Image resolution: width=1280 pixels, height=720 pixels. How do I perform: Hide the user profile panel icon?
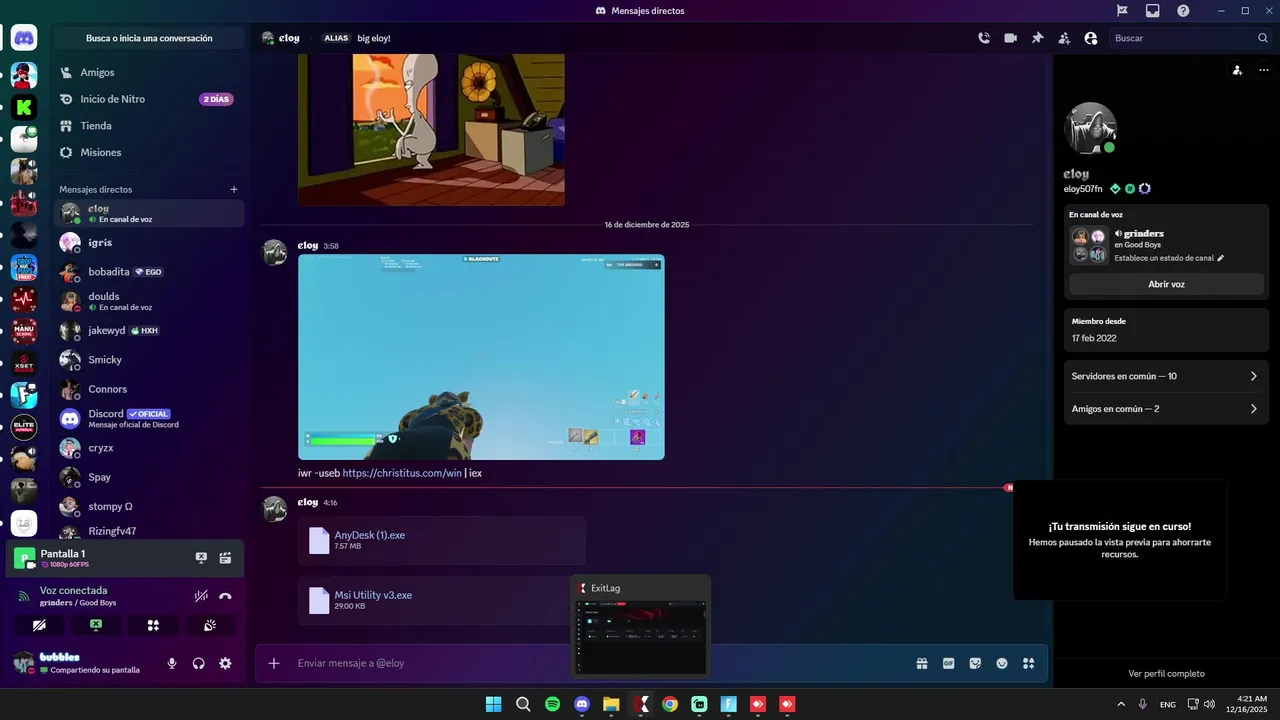coord(1091,38)
